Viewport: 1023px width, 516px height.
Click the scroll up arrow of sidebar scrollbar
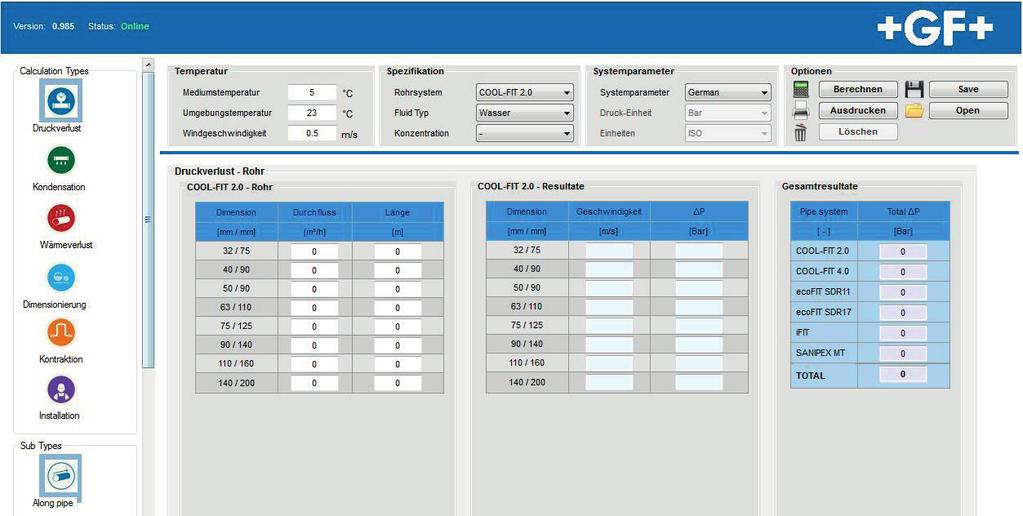148,65
